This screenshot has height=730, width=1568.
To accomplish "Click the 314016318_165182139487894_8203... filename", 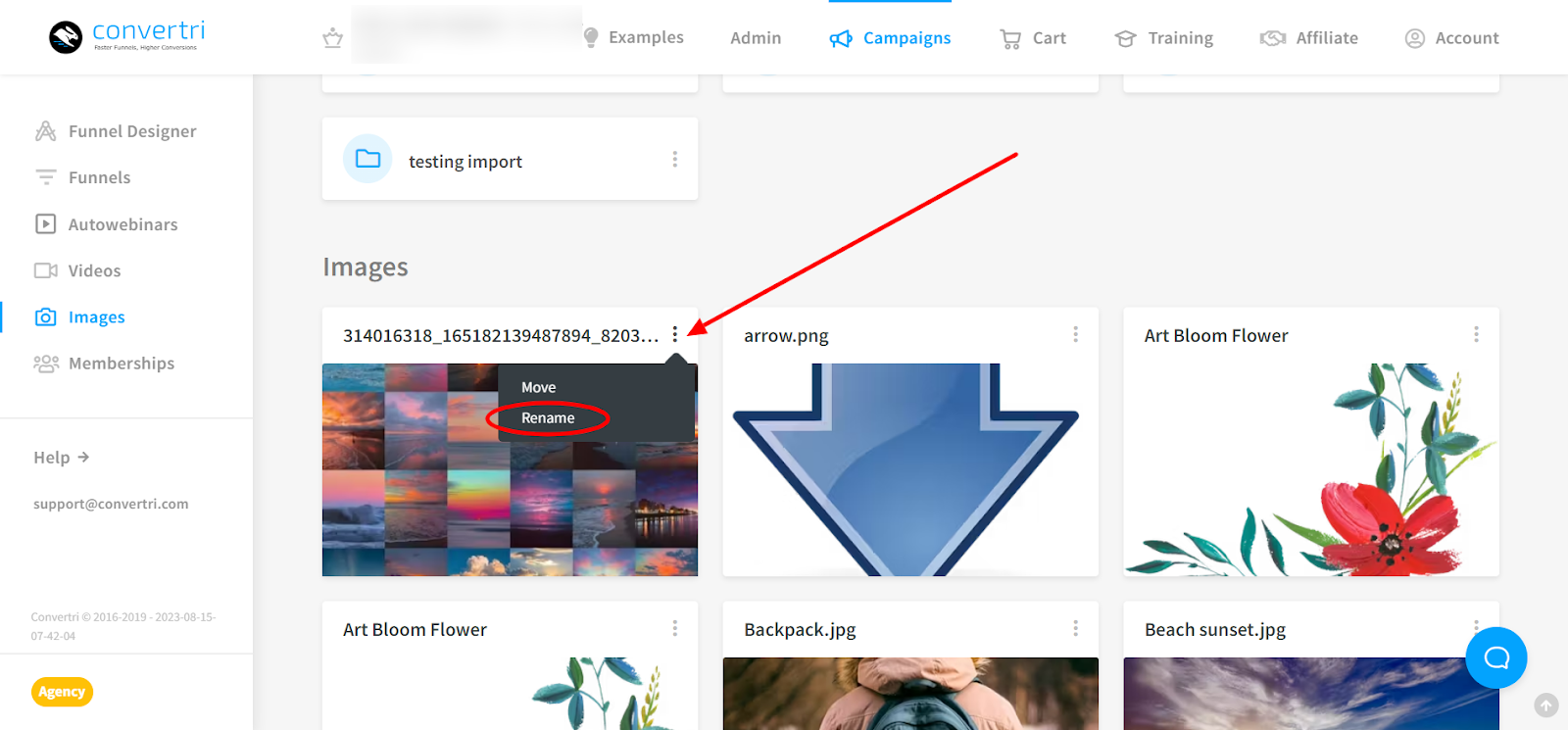I will click(501, 335).
